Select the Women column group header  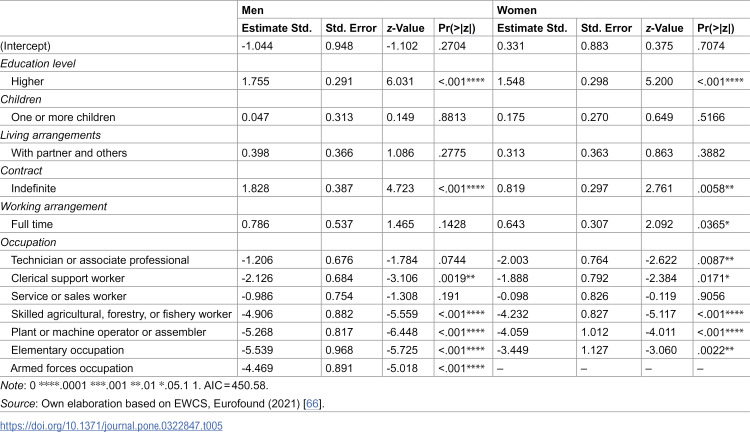tap(517, 10)
